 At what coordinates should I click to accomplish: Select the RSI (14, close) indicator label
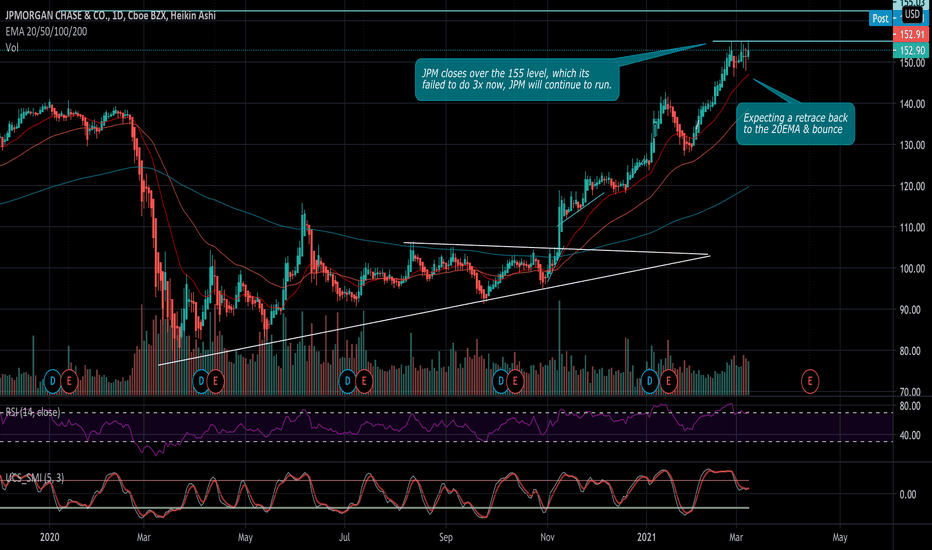coord(33,412)
